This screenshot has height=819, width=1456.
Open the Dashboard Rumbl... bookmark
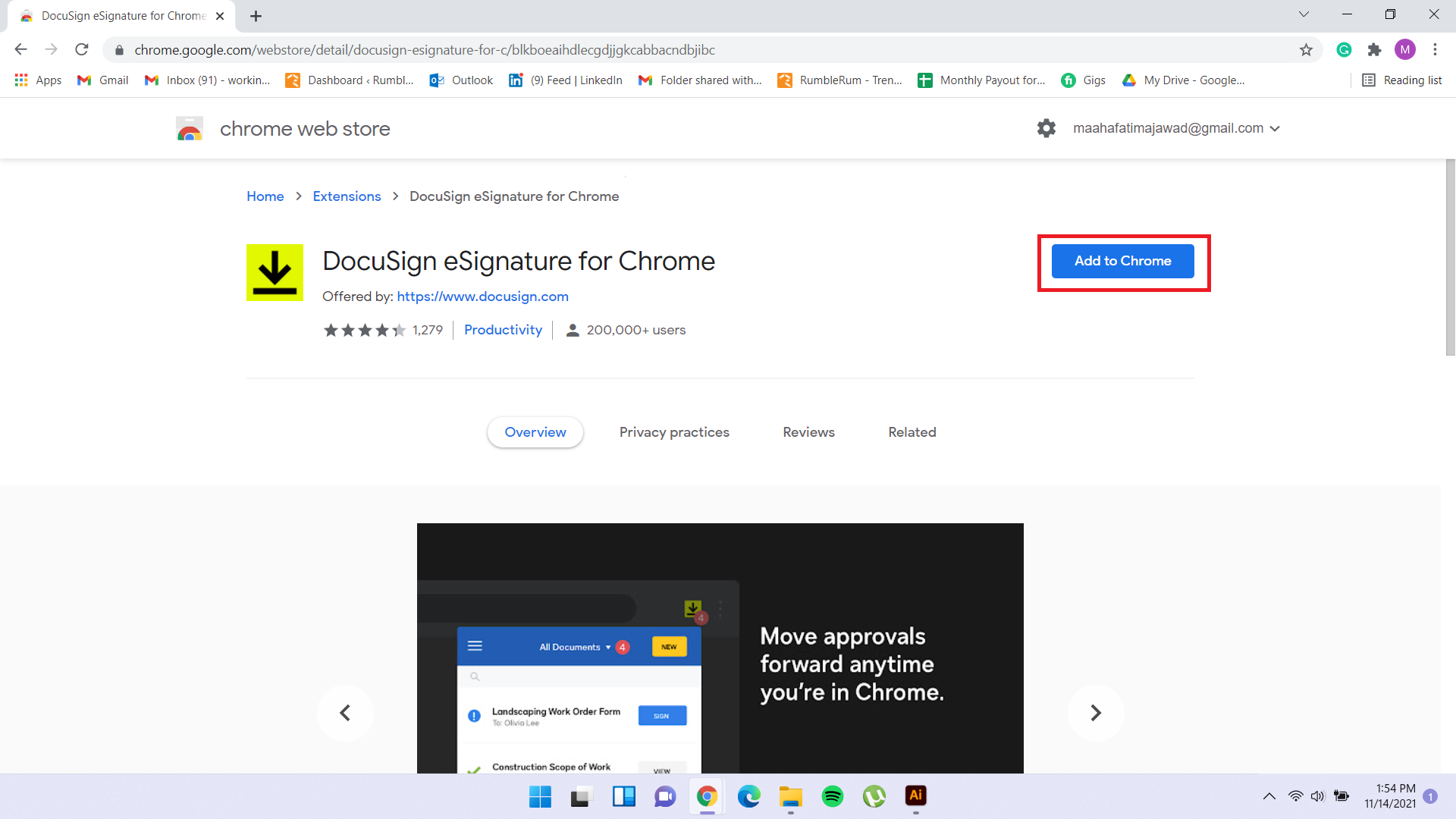[350, 80]
